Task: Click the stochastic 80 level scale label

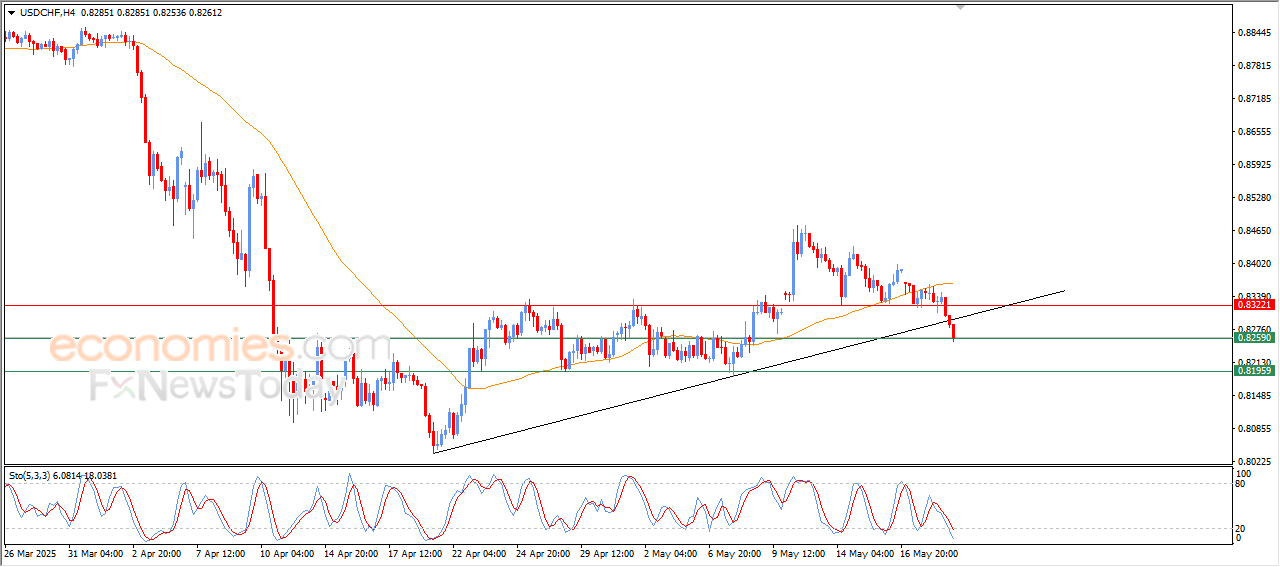Action: click(1242, 484)
